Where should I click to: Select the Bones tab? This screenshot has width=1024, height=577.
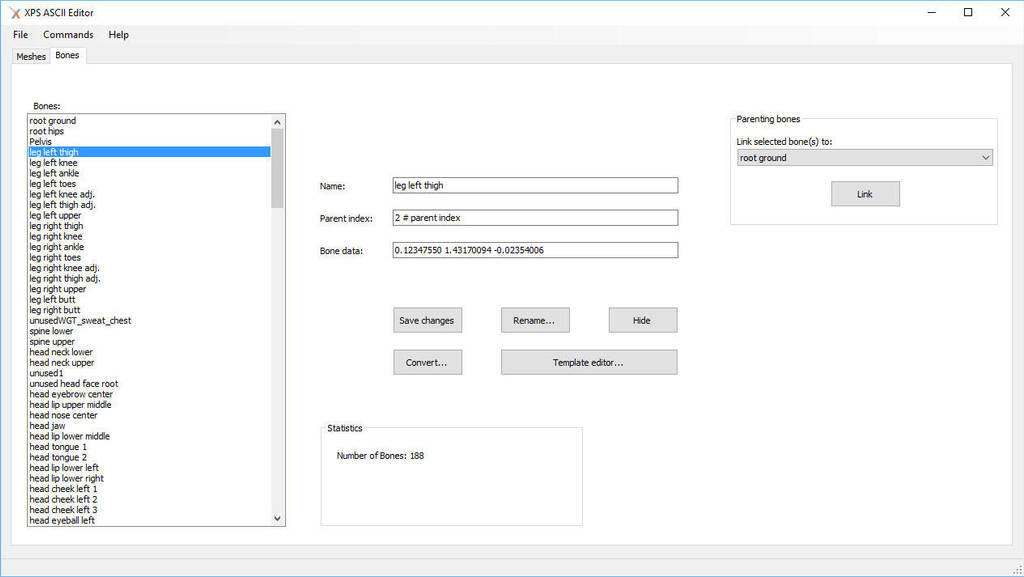(67, 55)
